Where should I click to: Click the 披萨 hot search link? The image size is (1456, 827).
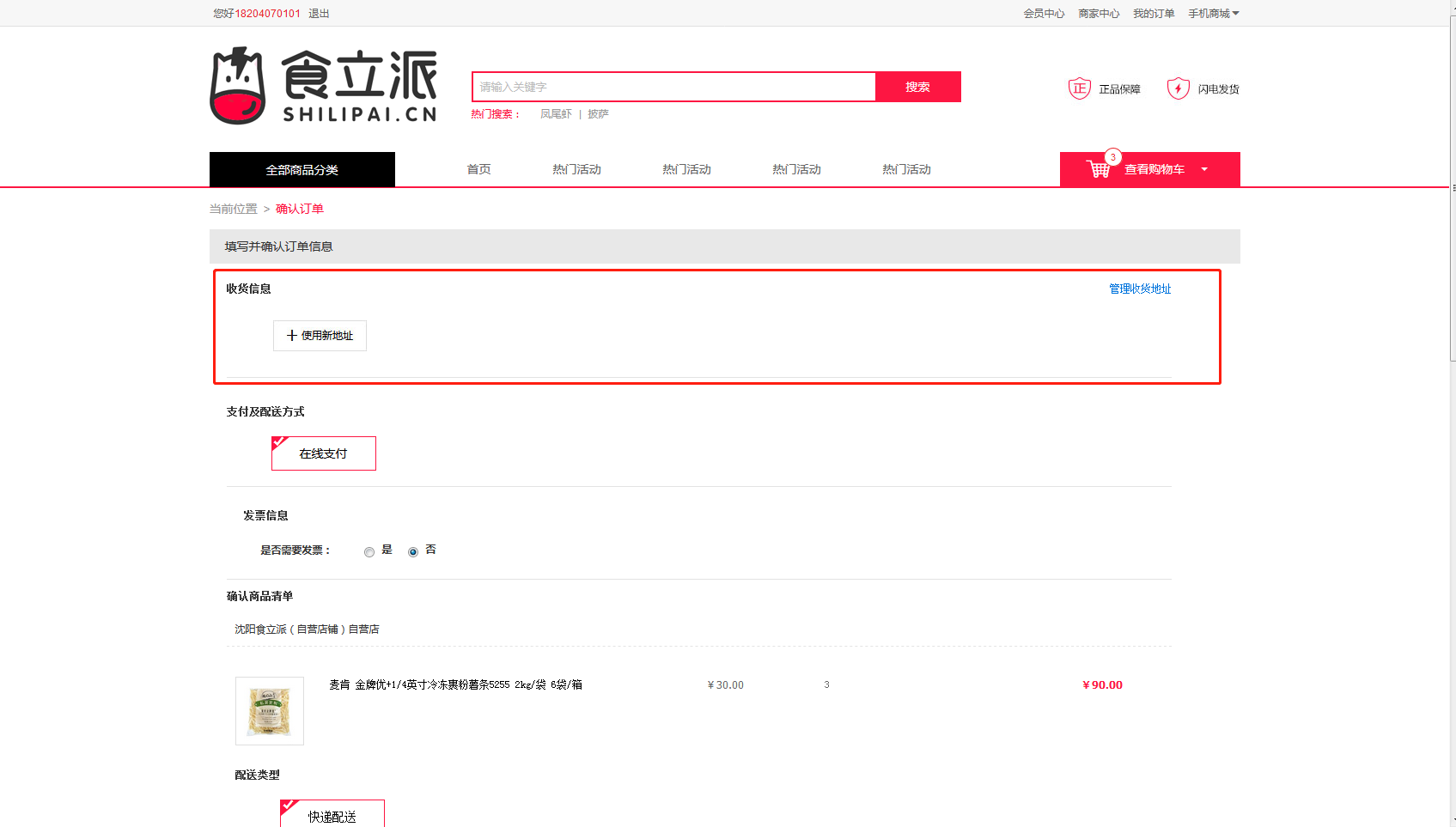[598, 114]
